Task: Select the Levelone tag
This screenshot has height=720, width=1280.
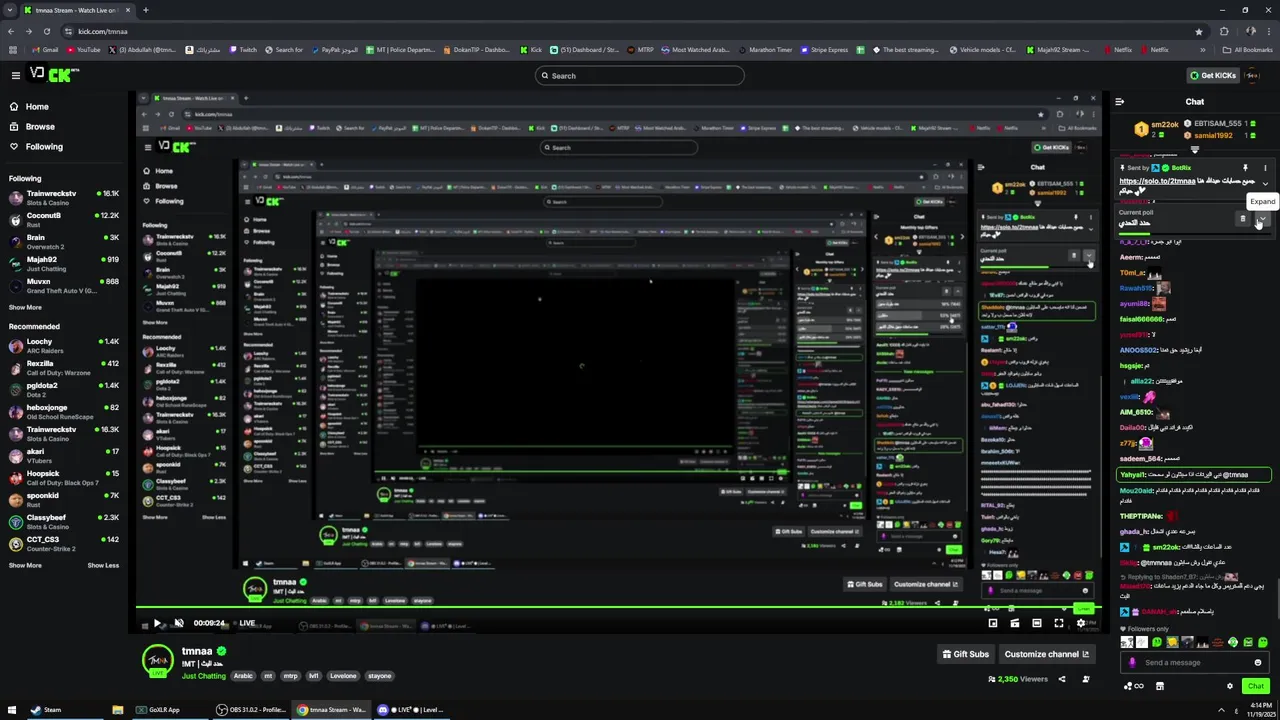Action: tap(343, 676)
